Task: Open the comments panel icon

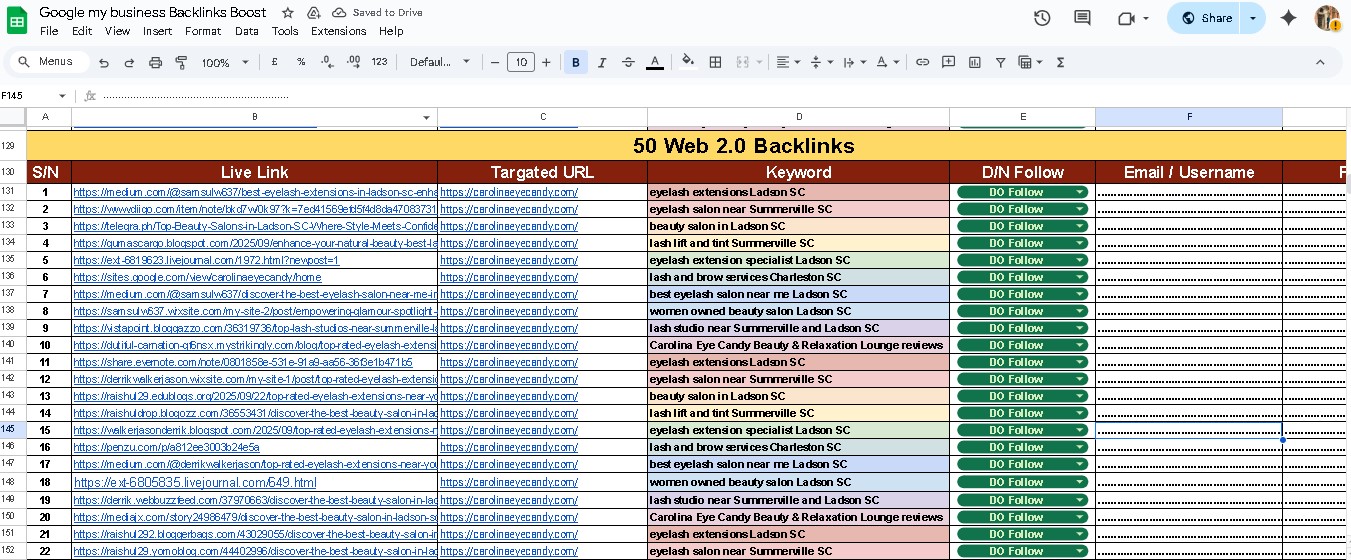Action: [x=1082, y=18]
